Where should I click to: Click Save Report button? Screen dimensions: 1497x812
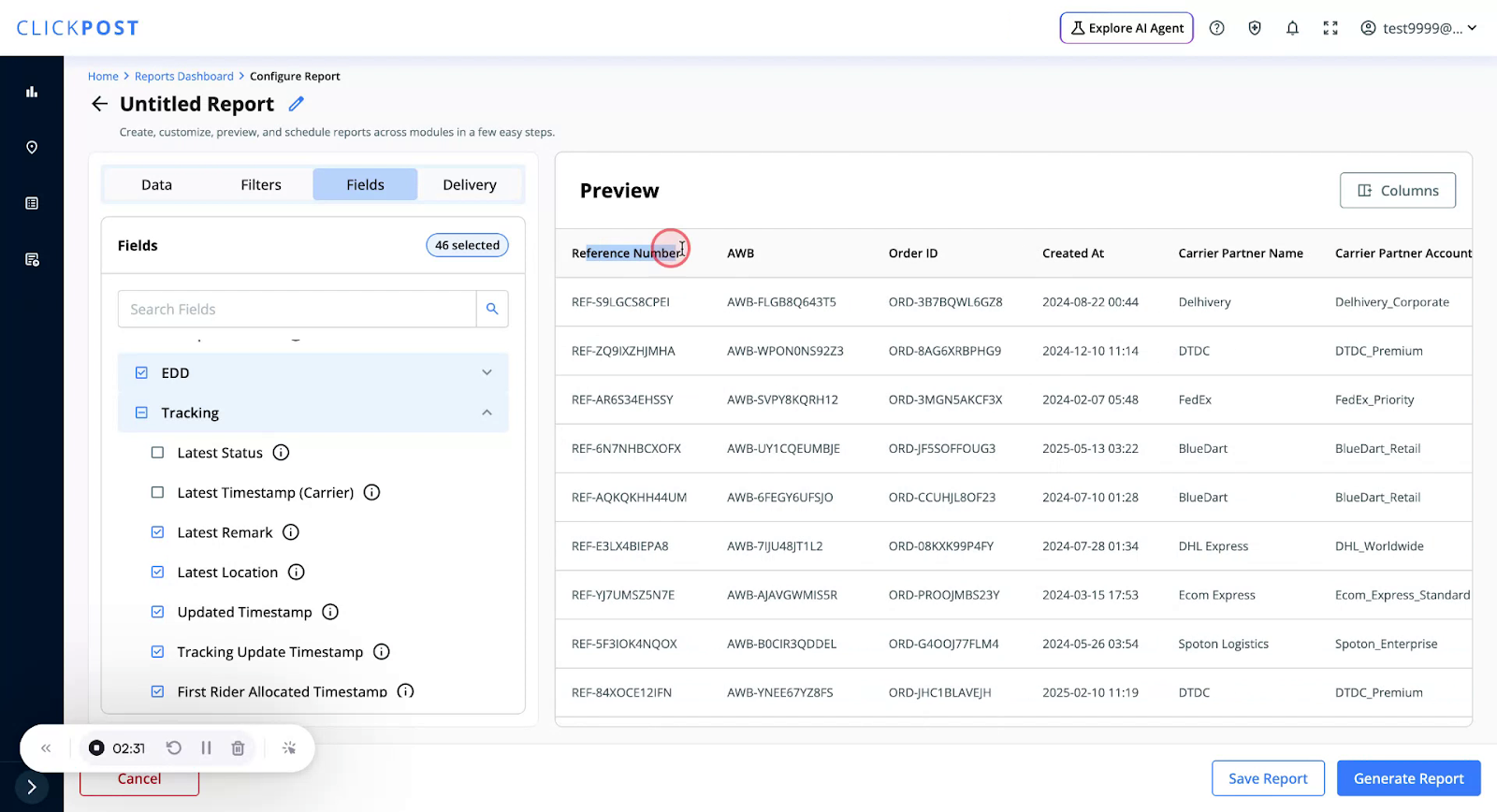coord(1268,778)
